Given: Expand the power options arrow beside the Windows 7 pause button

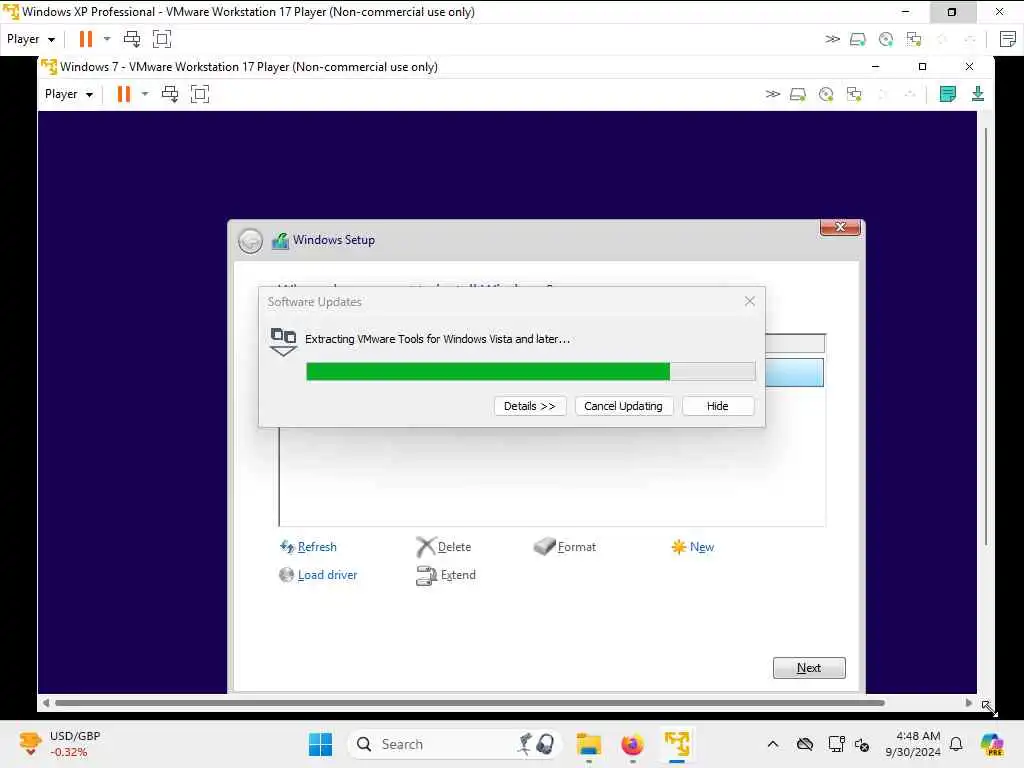Looking at the screenshot, I should pyautogui.click(x=145, y=94).
